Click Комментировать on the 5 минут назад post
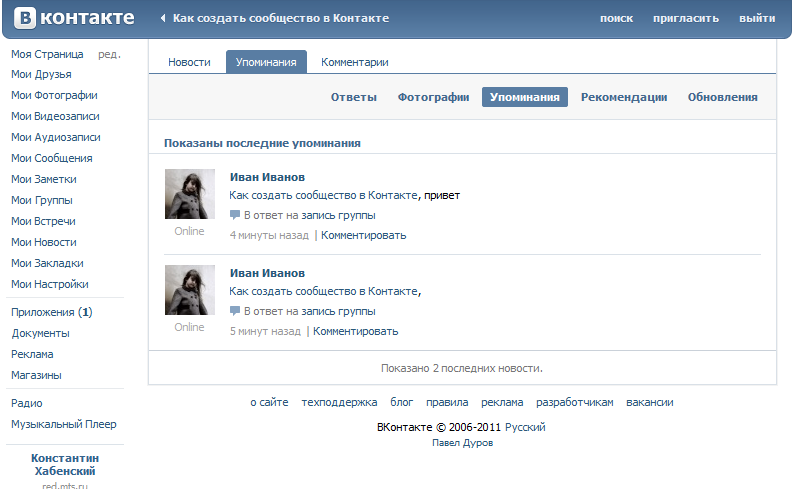This screenshot has width=799, height=489. point(355,331)
